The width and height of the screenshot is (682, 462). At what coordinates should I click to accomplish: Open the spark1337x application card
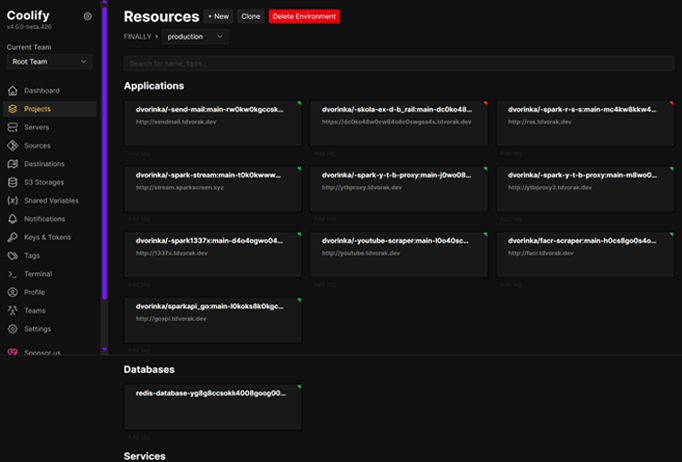click(x=213, y=254)
